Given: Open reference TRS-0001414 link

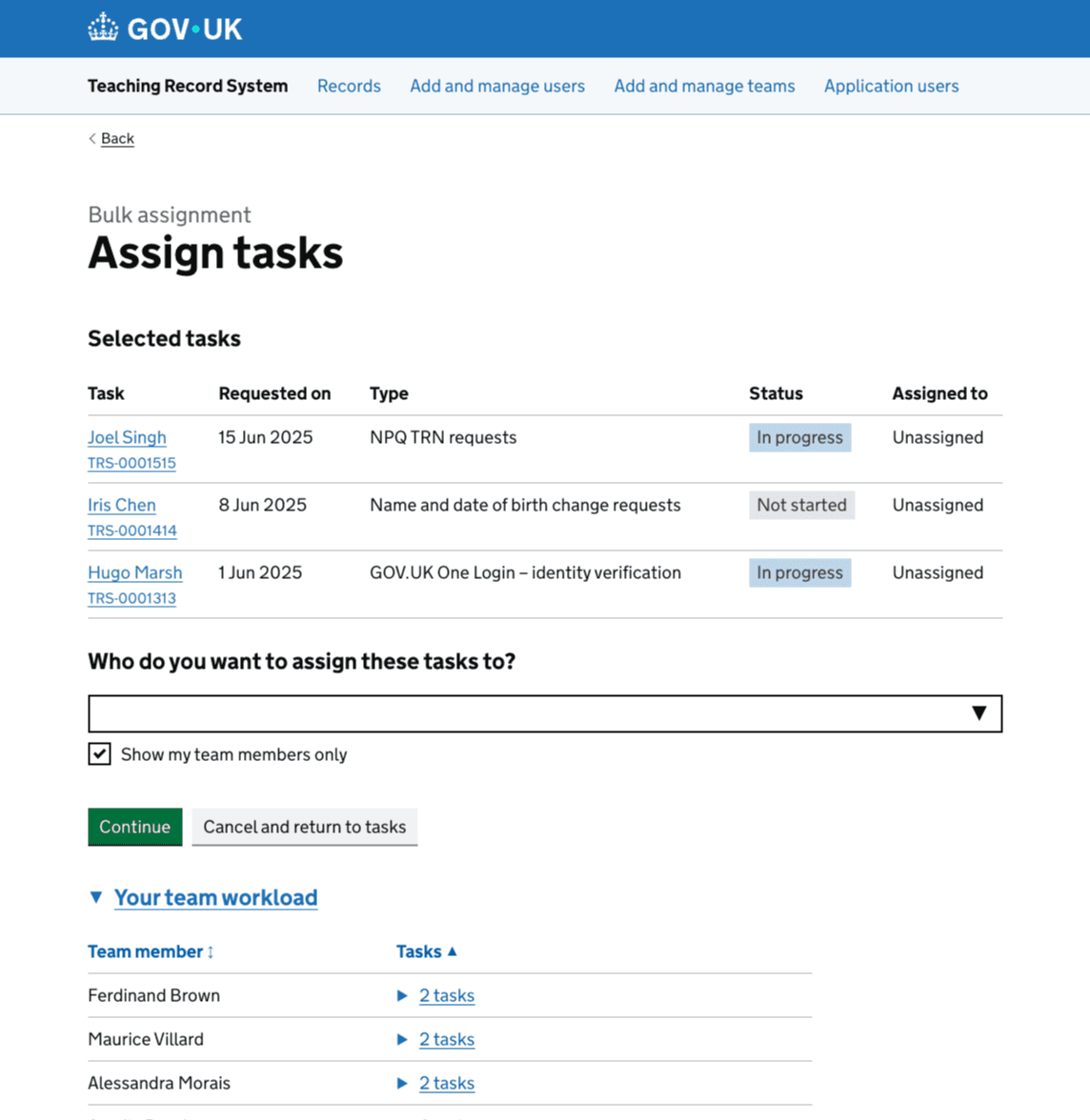Looking at the screenshot, I should pos(132,530).
